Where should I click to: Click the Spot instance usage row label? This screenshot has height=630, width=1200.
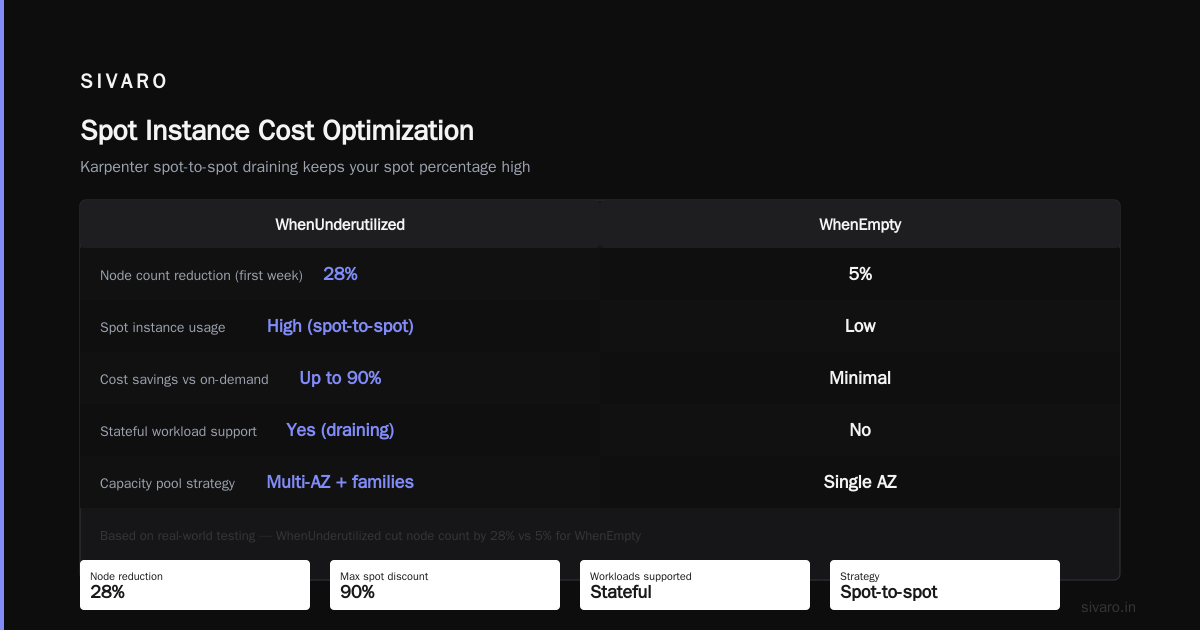(x=162, y=327)
